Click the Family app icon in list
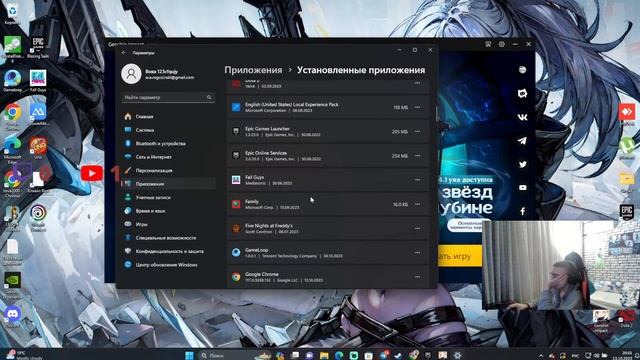Viewport: 640px width, 360px height. 236,204
